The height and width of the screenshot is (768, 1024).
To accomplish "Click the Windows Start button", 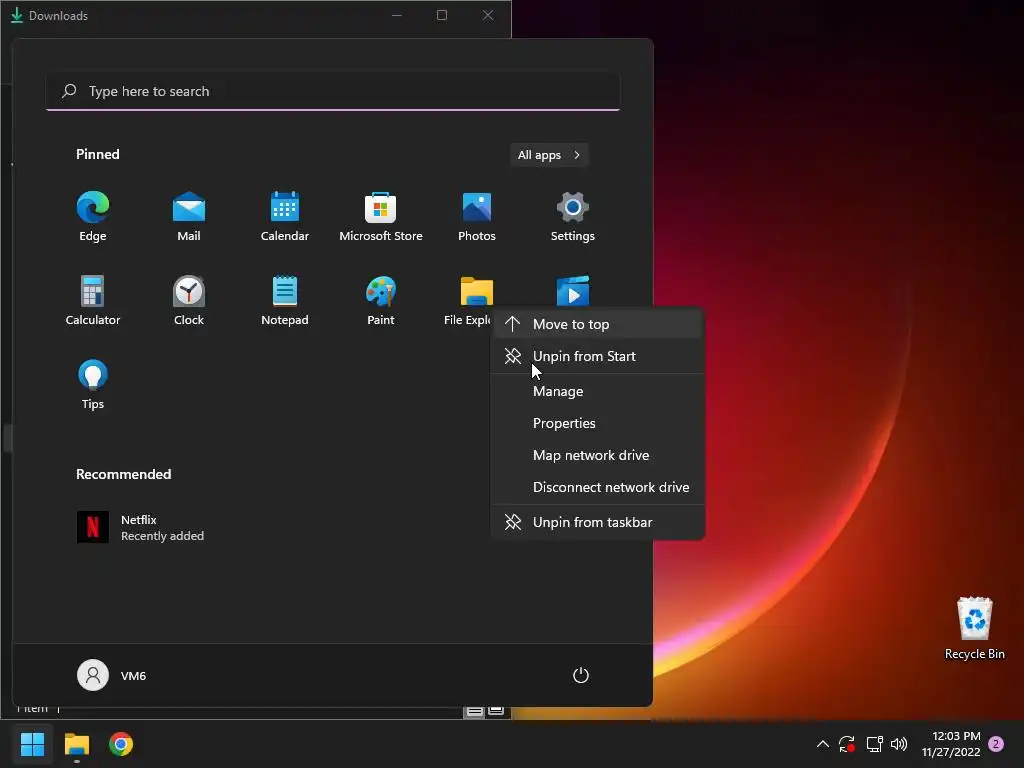I will (32, 744).
